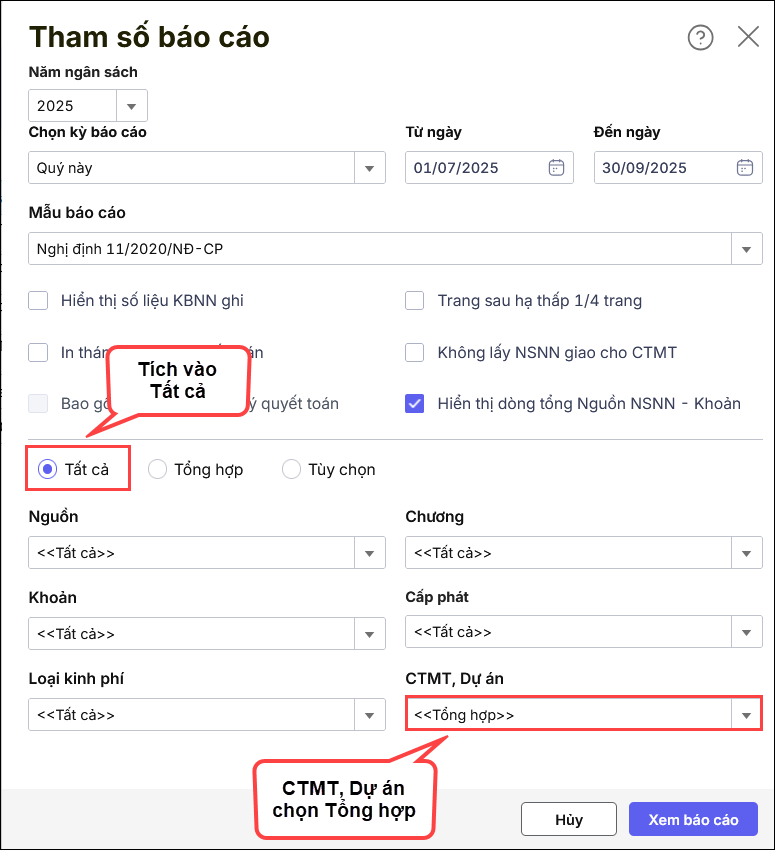Check Không lấy NSNN giao cho CTMT
Viewport: 775px width, 850px height.
coord(415,352)
